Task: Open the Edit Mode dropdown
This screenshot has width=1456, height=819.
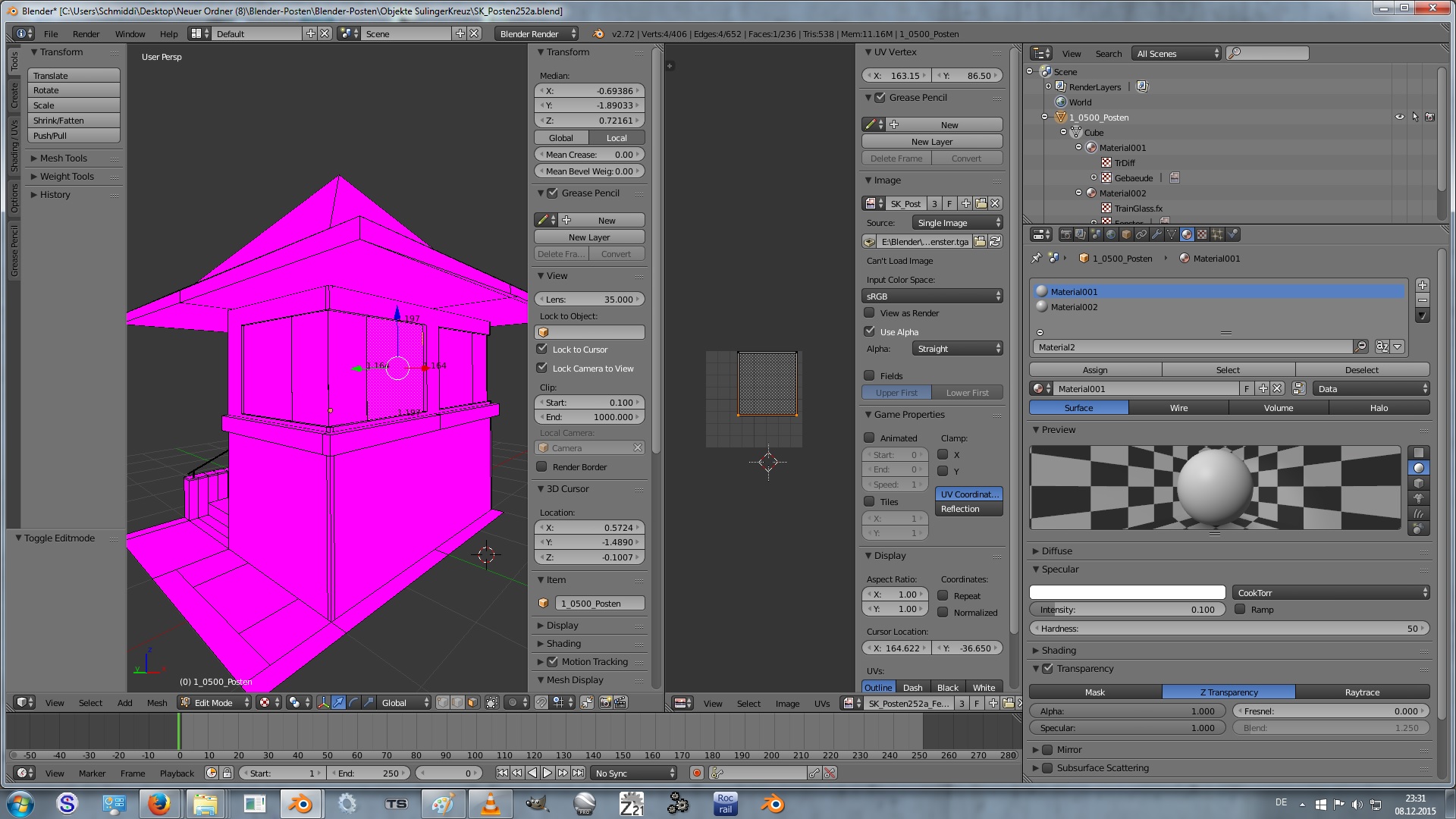Action: click(214, 702)
